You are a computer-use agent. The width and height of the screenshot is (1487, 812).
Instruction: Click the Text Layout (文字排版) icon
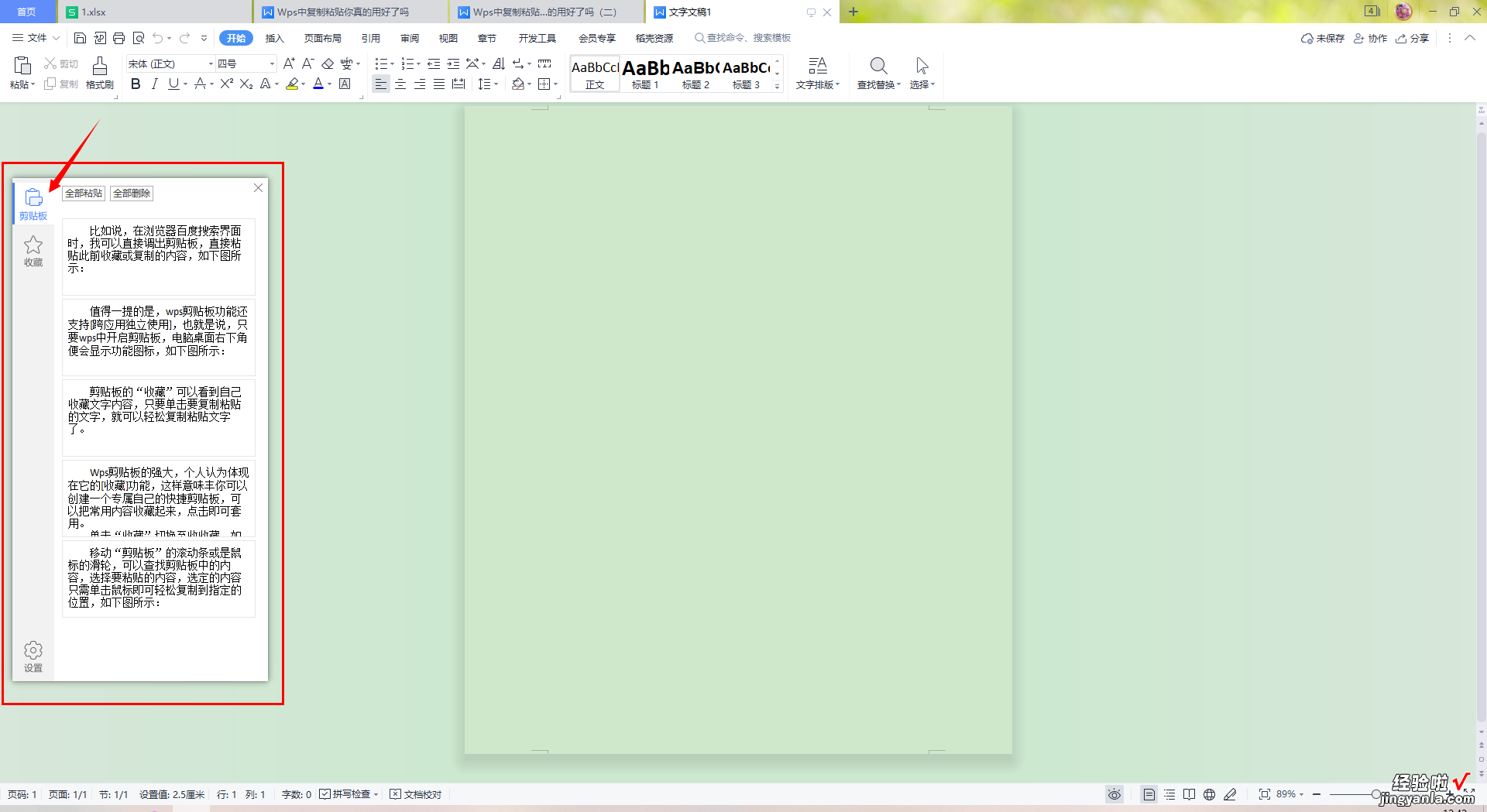(x=818, y=66)
